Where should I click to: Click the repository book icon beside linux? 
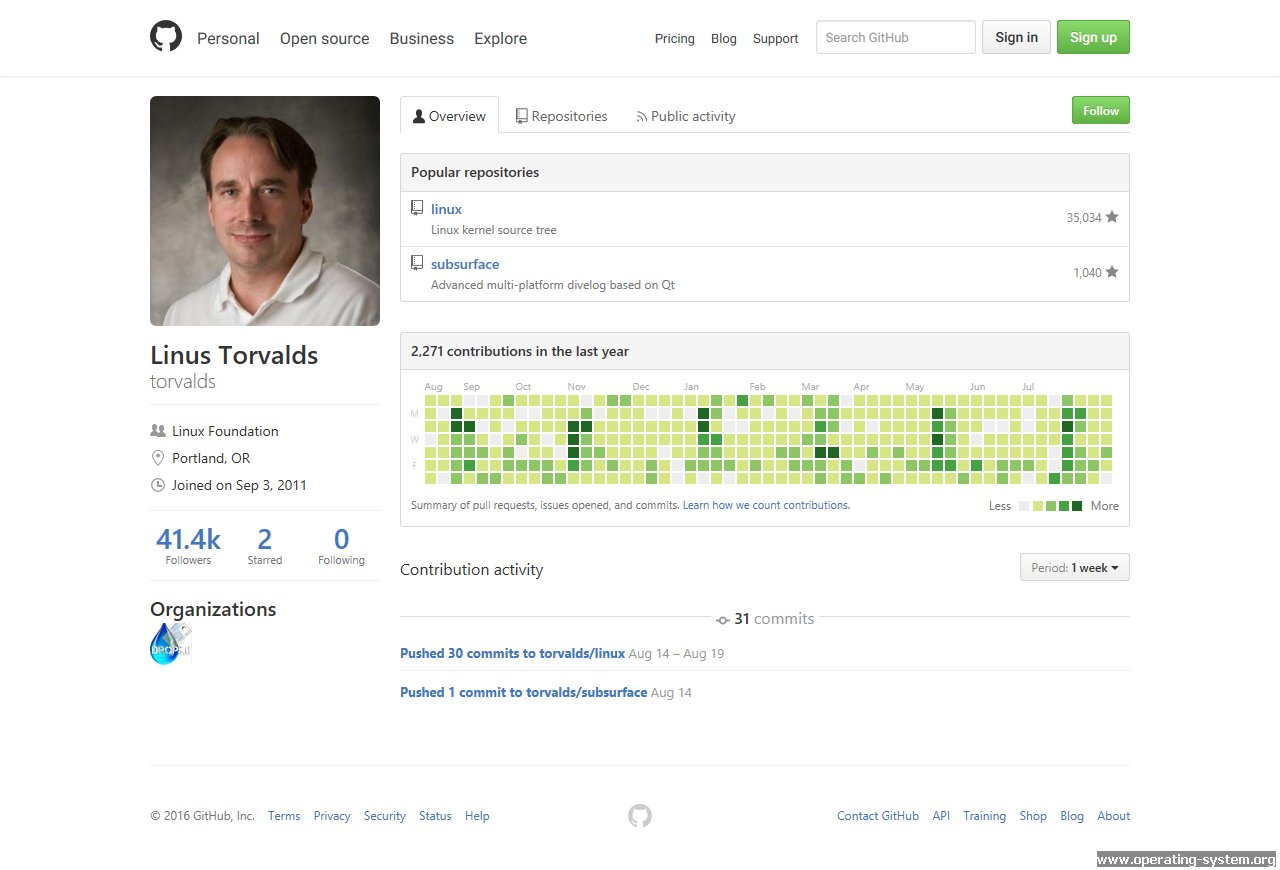(417, 207)
